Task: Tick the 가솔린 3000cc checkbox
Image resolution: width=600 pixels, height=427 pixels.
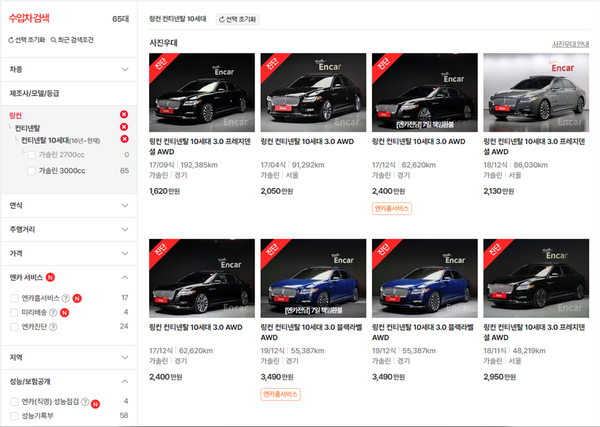Action: click(31, 171)
